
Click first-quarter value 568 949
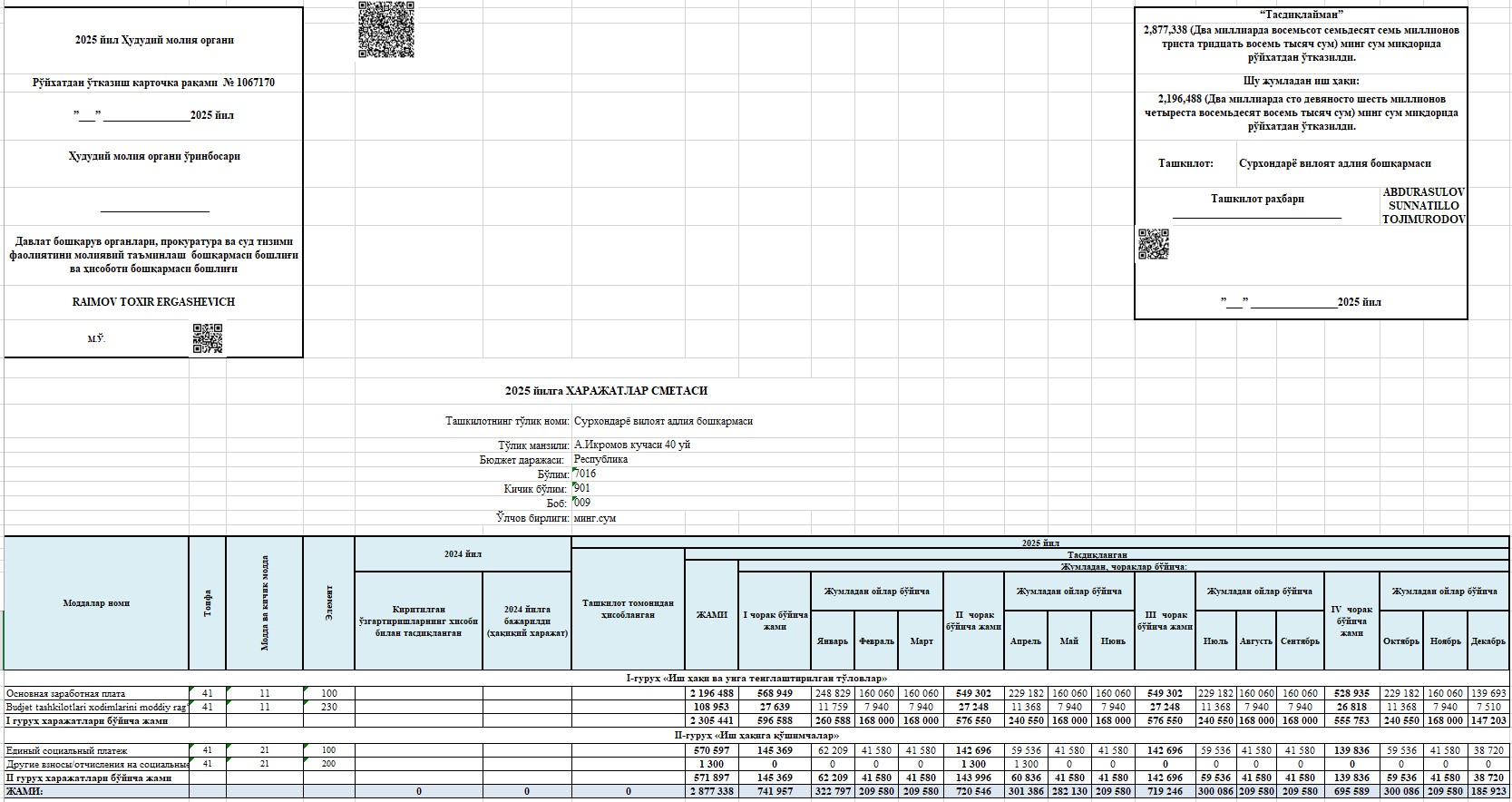point(775,693)
